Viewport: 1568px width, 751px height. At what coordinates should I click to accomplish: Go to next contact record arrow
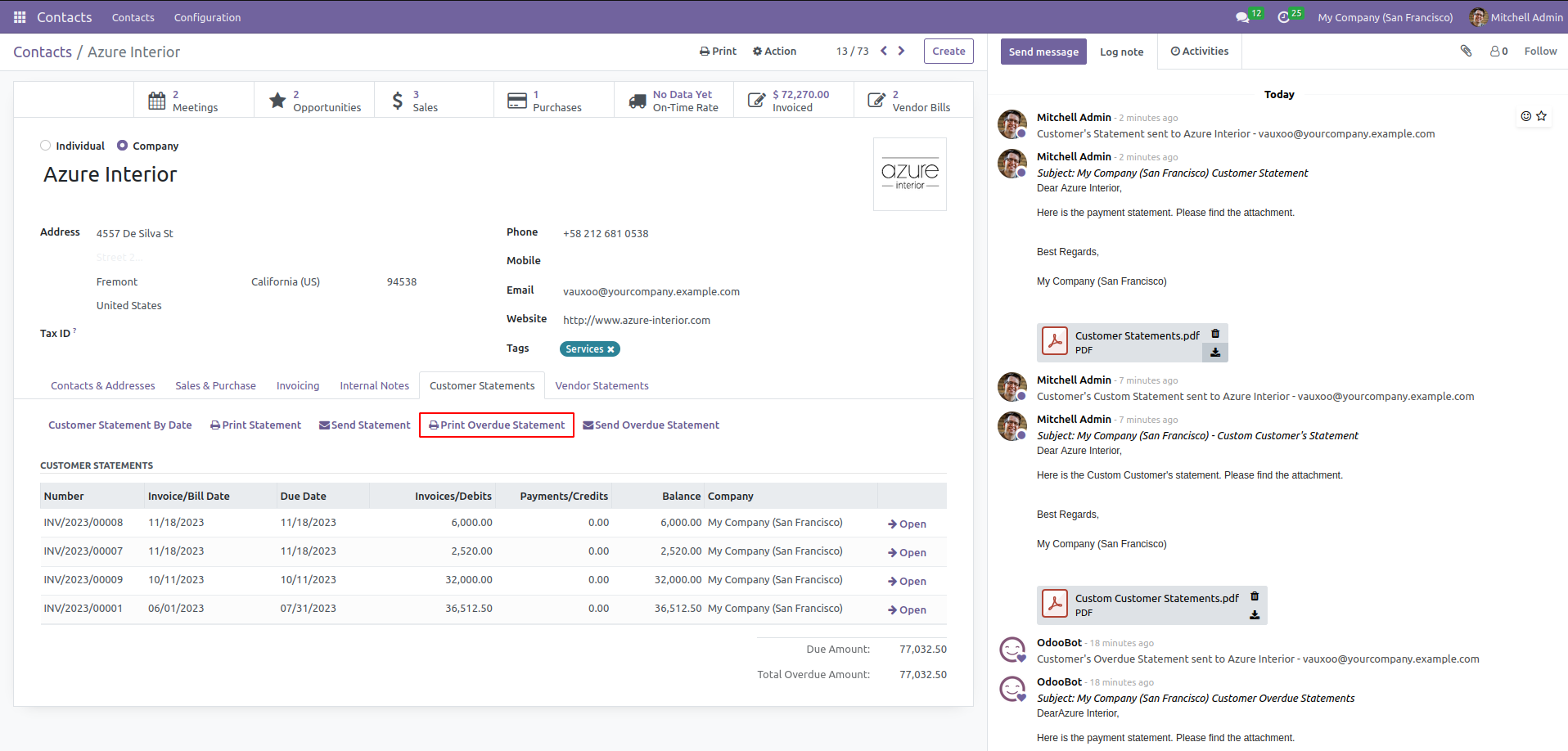902,51
